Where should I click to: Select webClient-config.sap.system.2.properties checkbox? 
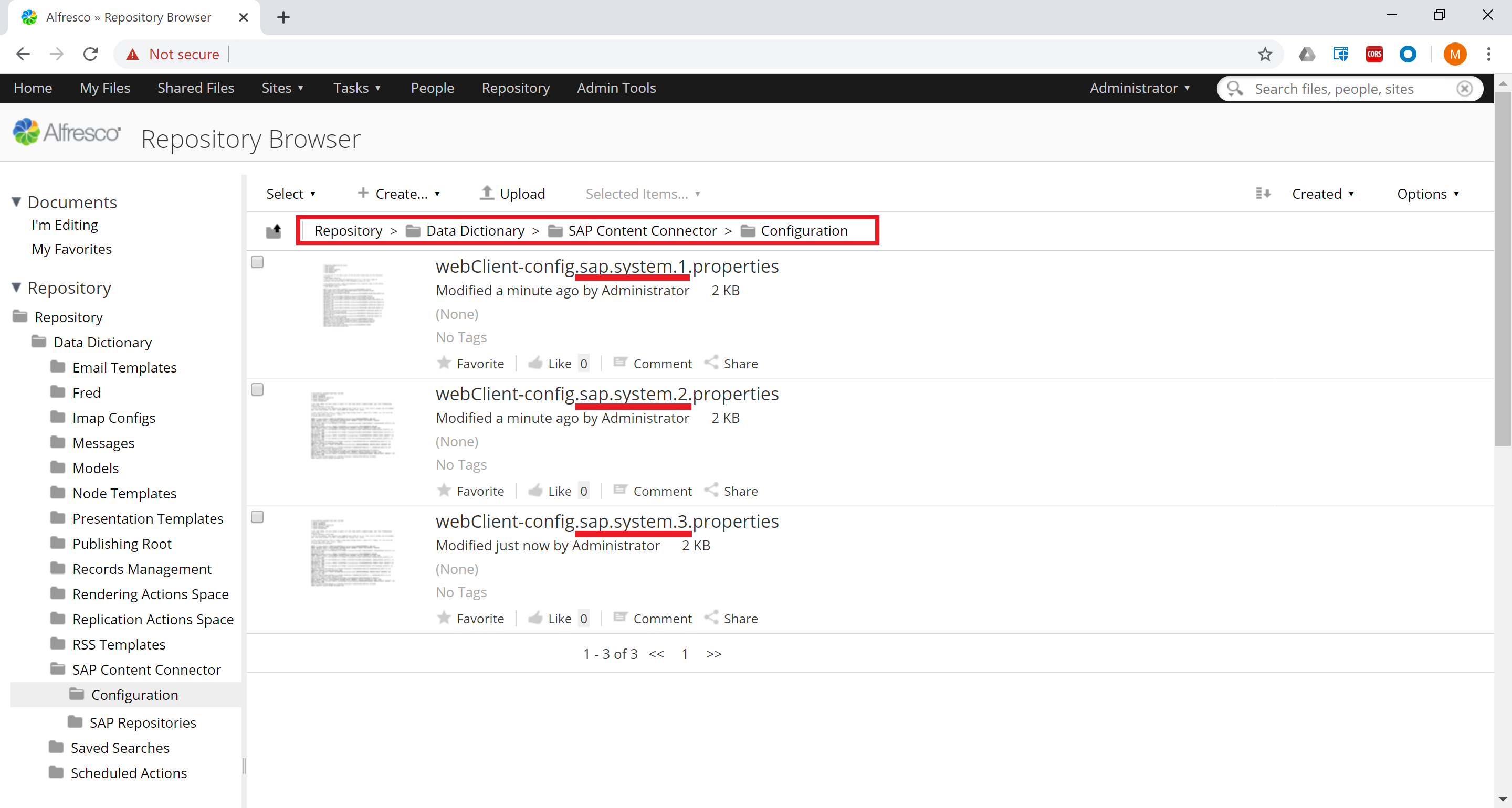pyautogui.click(x=257, y=389)
